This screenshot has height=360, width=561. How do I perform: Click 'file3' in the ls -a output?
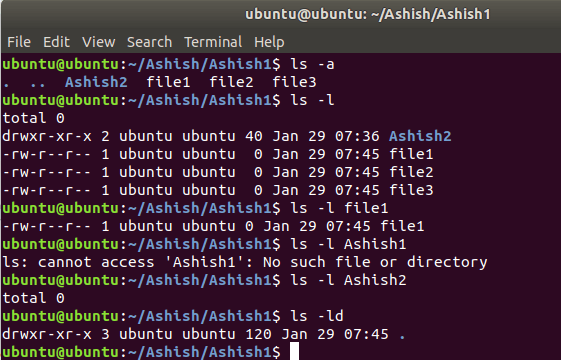point(294,82)
